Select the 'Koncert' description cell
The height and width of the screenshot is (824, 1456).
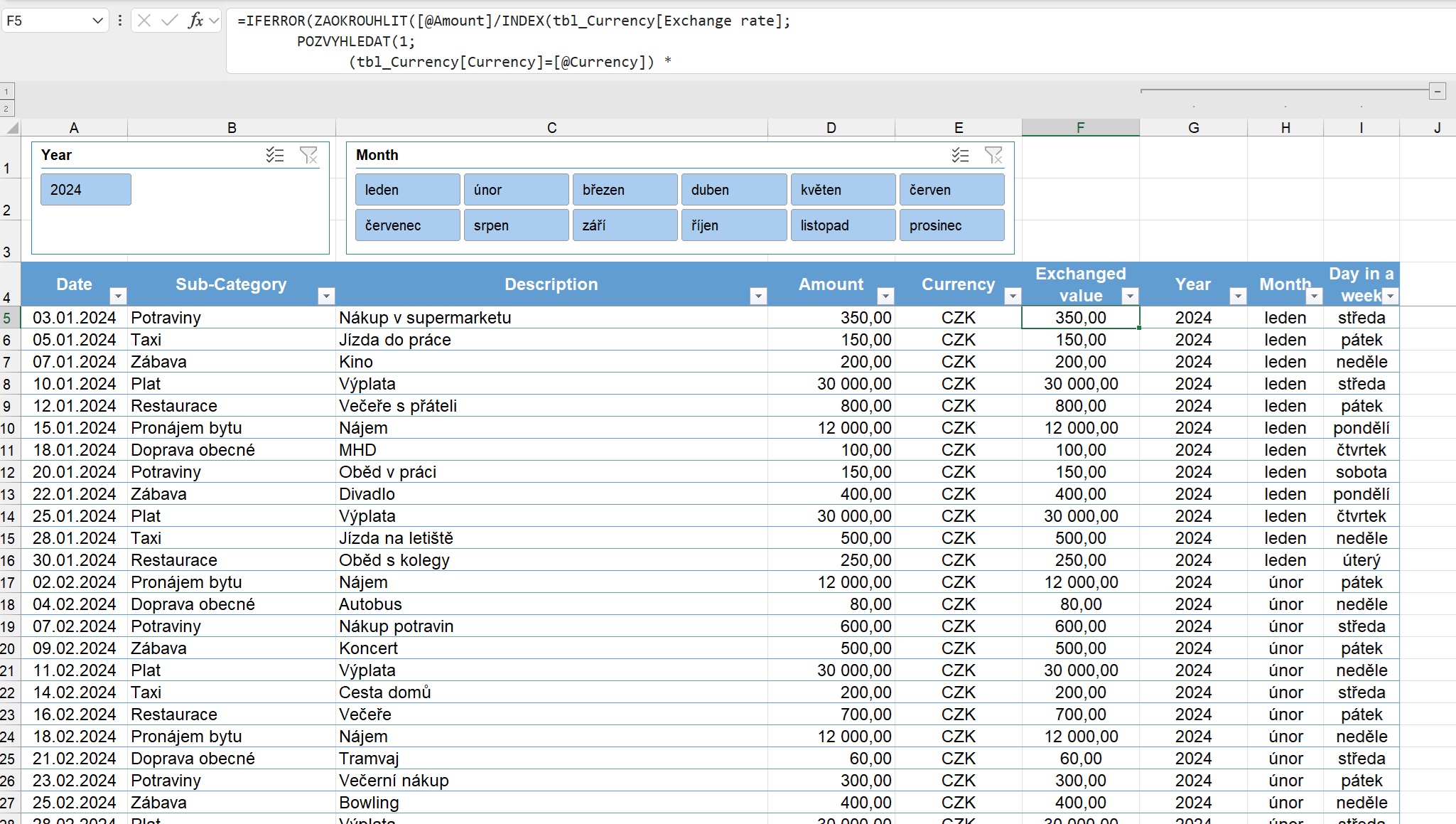coord(551,648)
